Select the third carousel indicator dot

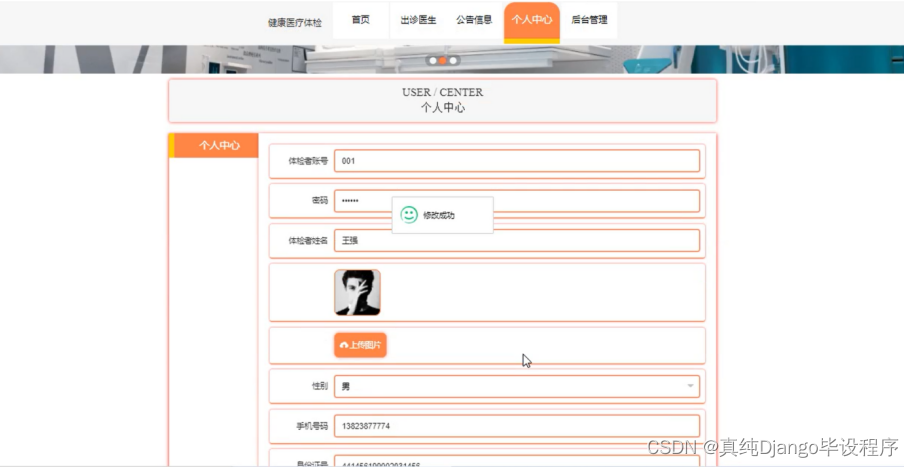pyautogui.click(x=453, y=61)
